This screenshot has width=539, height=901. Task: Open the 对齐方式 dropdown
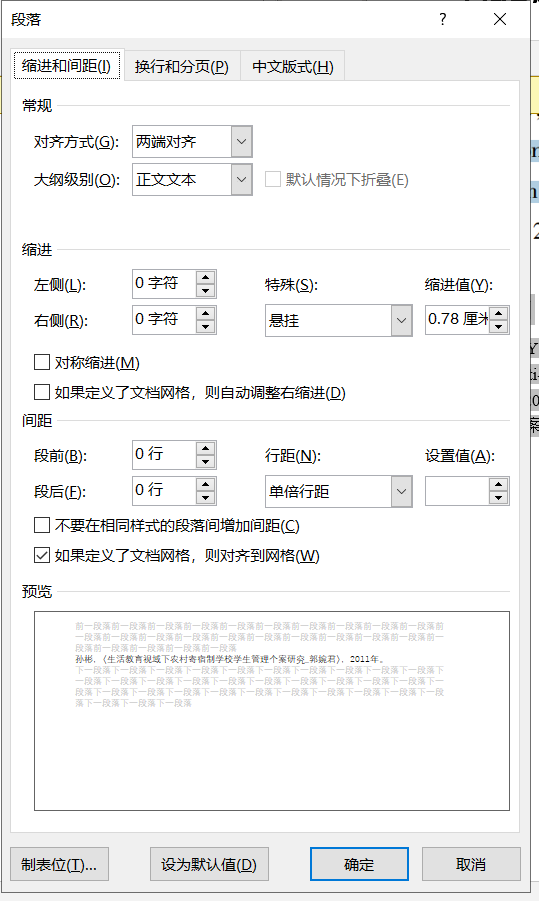coord(242,141)
